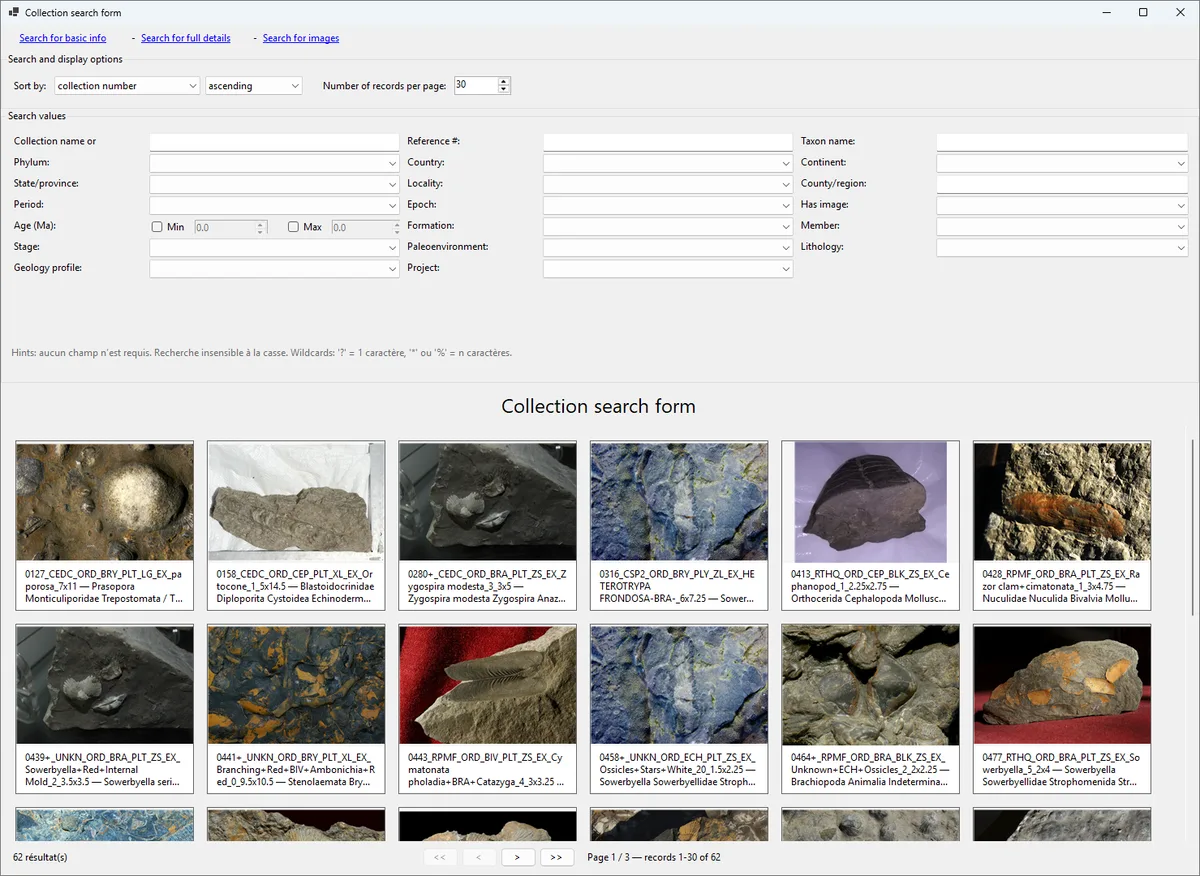Click the Reference # input field
Viewport: 1200px width, 876px height.
668,142
